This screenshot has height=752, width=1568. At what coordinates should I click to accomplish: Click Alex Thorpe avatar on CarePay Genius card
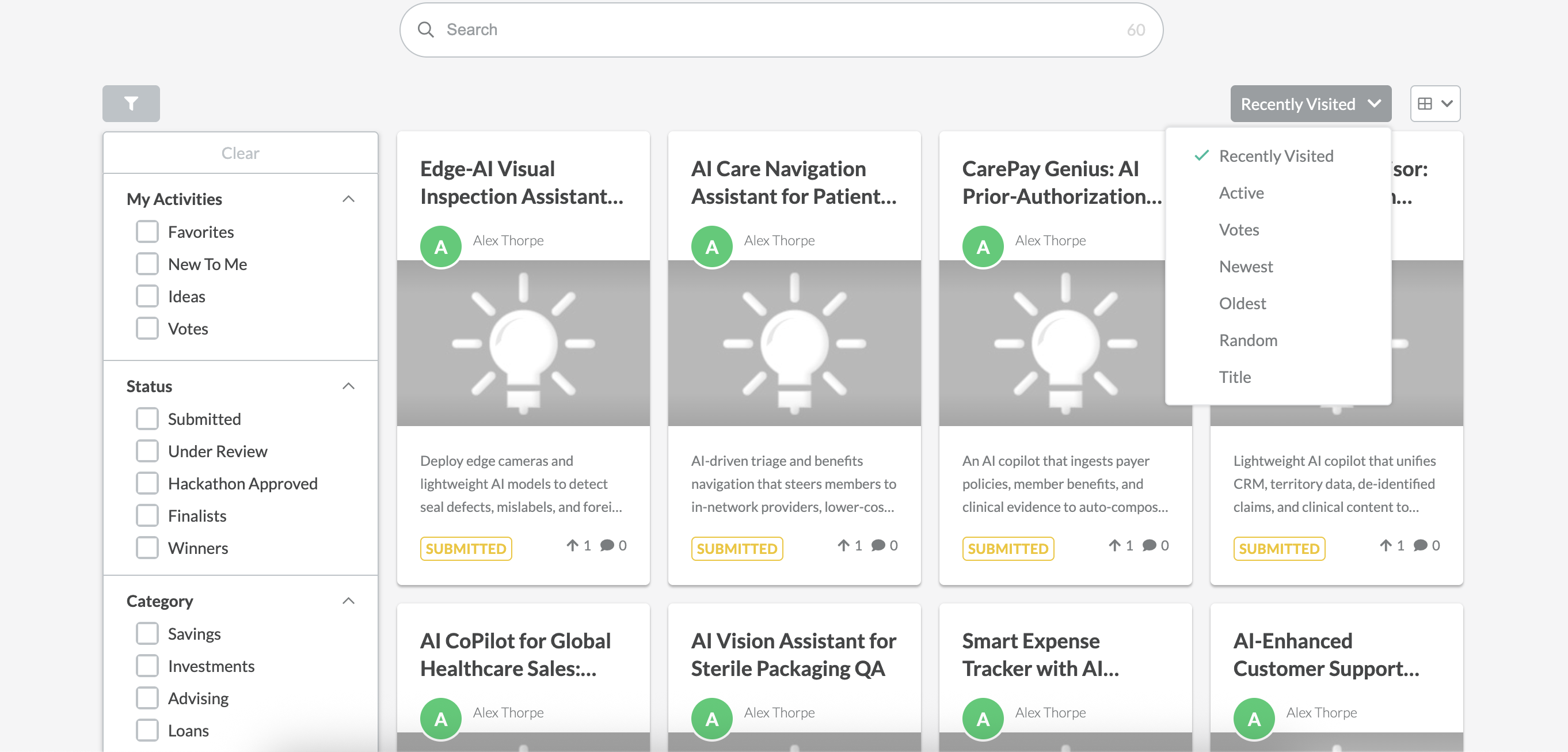pos(983,246)
